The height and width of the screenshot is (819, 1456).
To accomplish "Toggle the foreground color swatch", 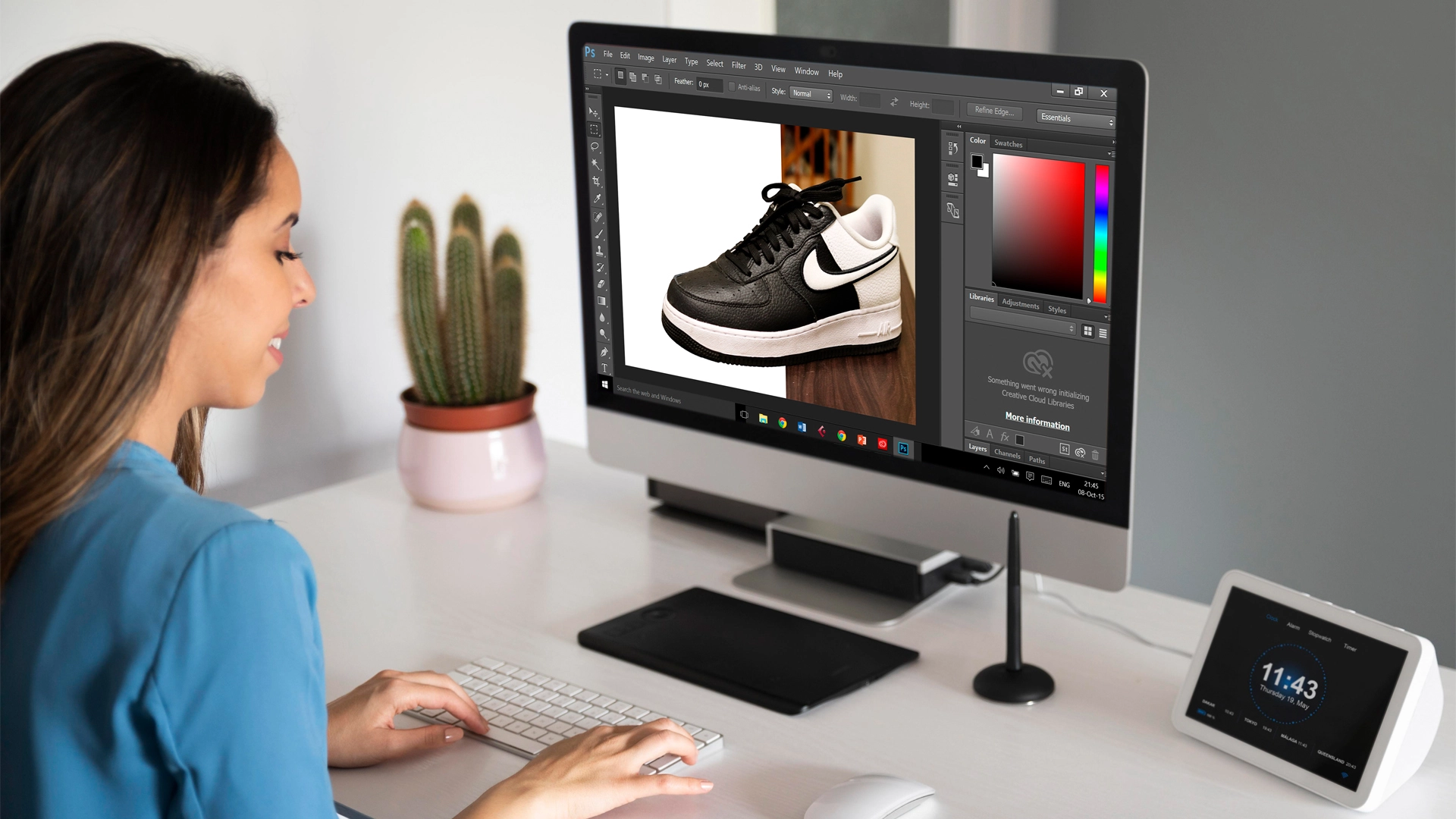I will 980,162.
